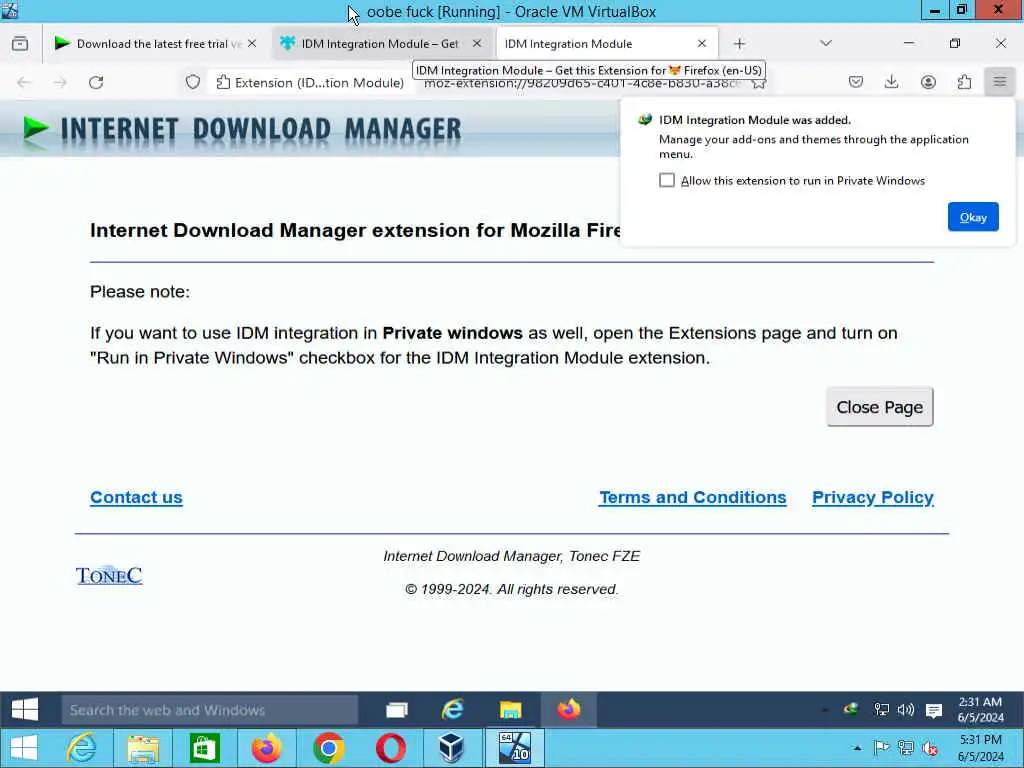This screenshot has width=1024, height=768.
Task: Open the Firefox application menu
Action: 1000,82
